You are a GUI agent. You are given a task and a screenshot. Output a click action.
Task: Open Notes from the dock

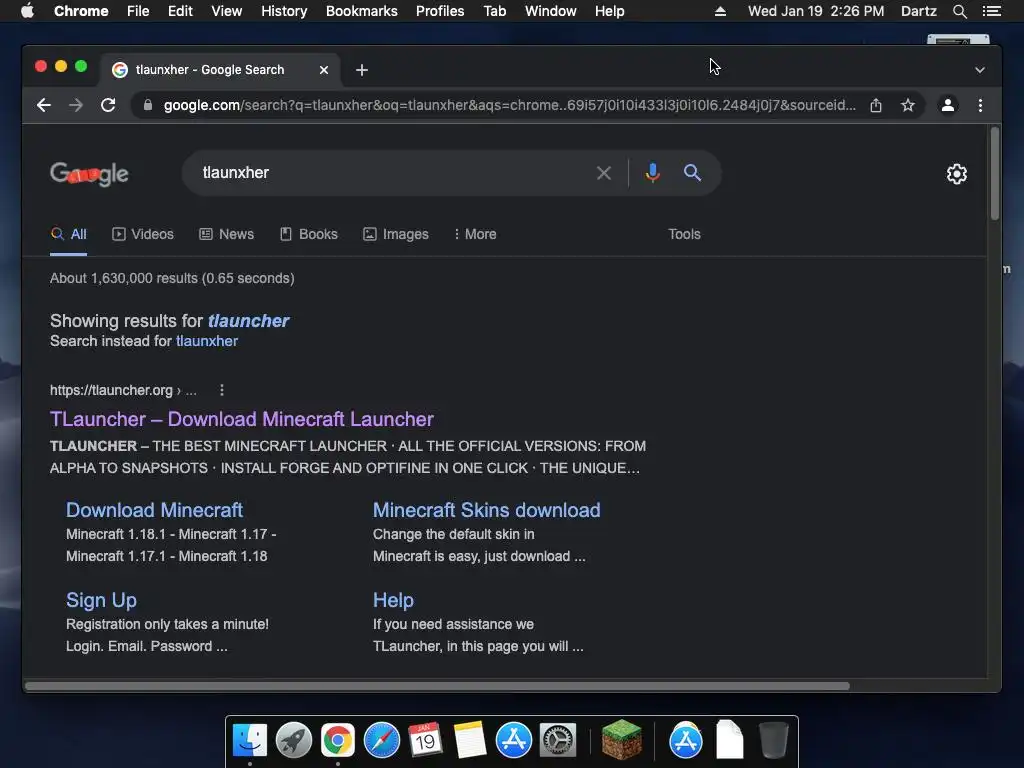click(470, 741)
